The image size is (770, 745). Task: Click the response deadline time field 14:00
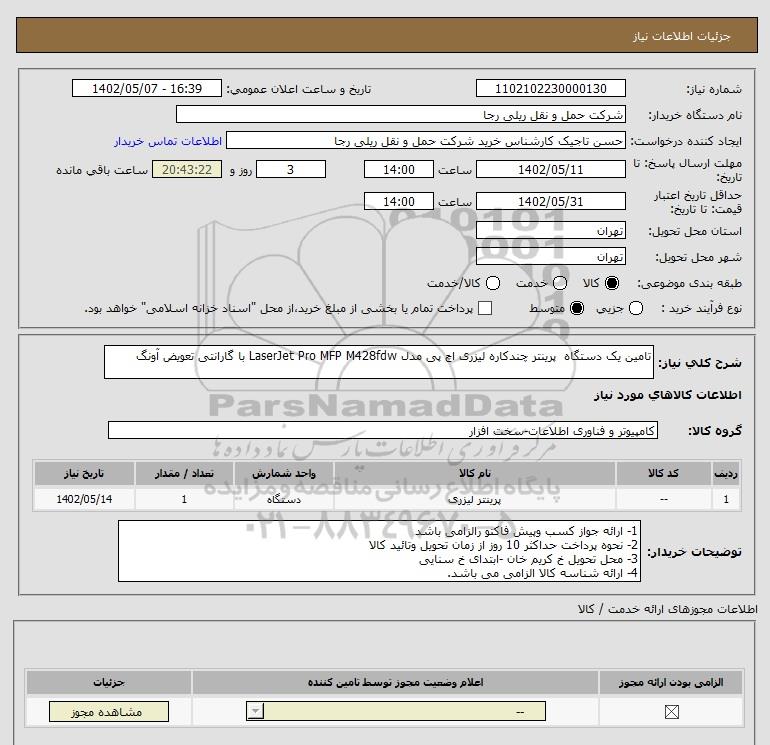click(399, 169)
